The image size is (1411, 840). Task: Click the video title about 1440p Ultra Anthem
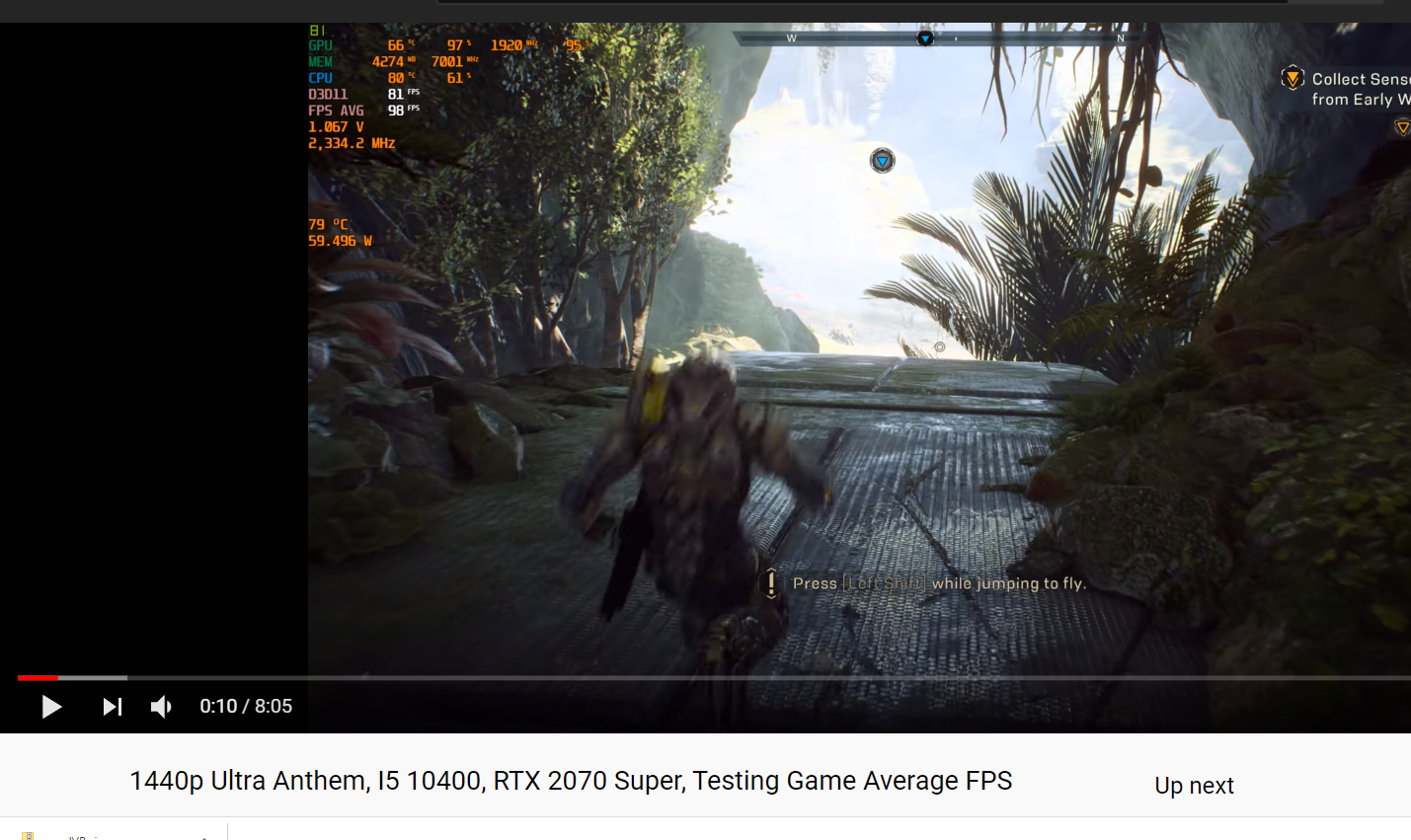[571, 781]
